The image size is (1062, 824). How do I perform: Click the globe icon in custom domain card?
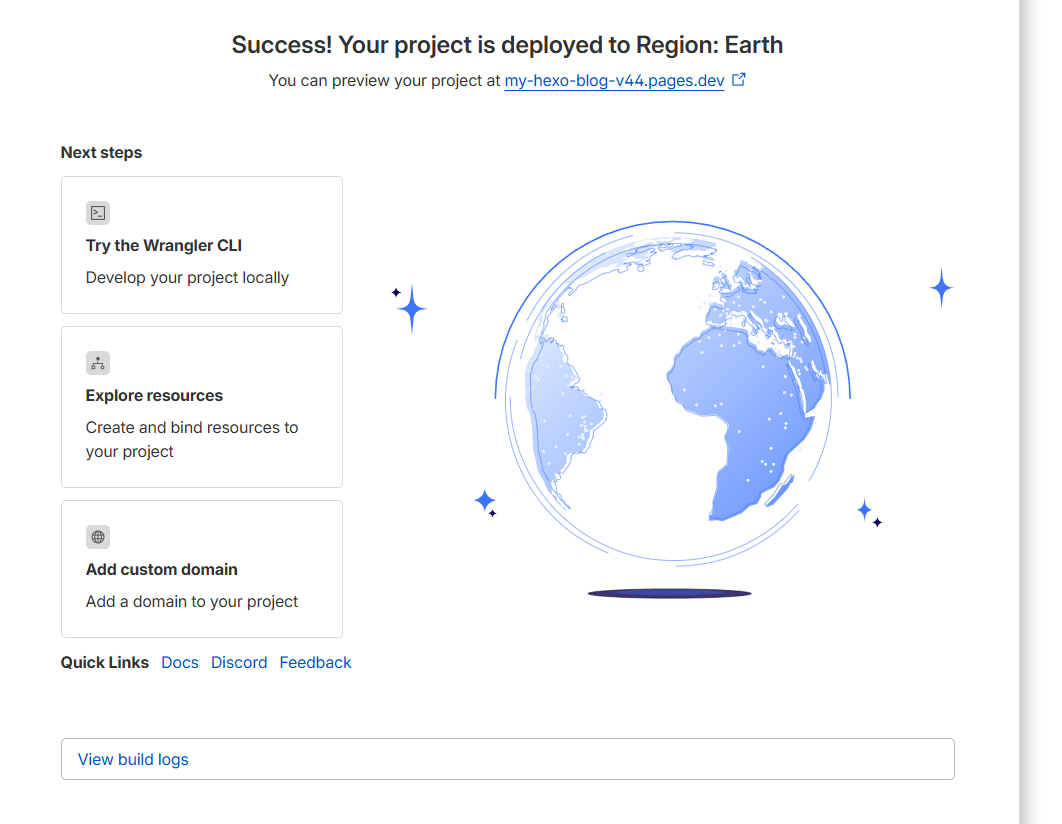point(98,537)
